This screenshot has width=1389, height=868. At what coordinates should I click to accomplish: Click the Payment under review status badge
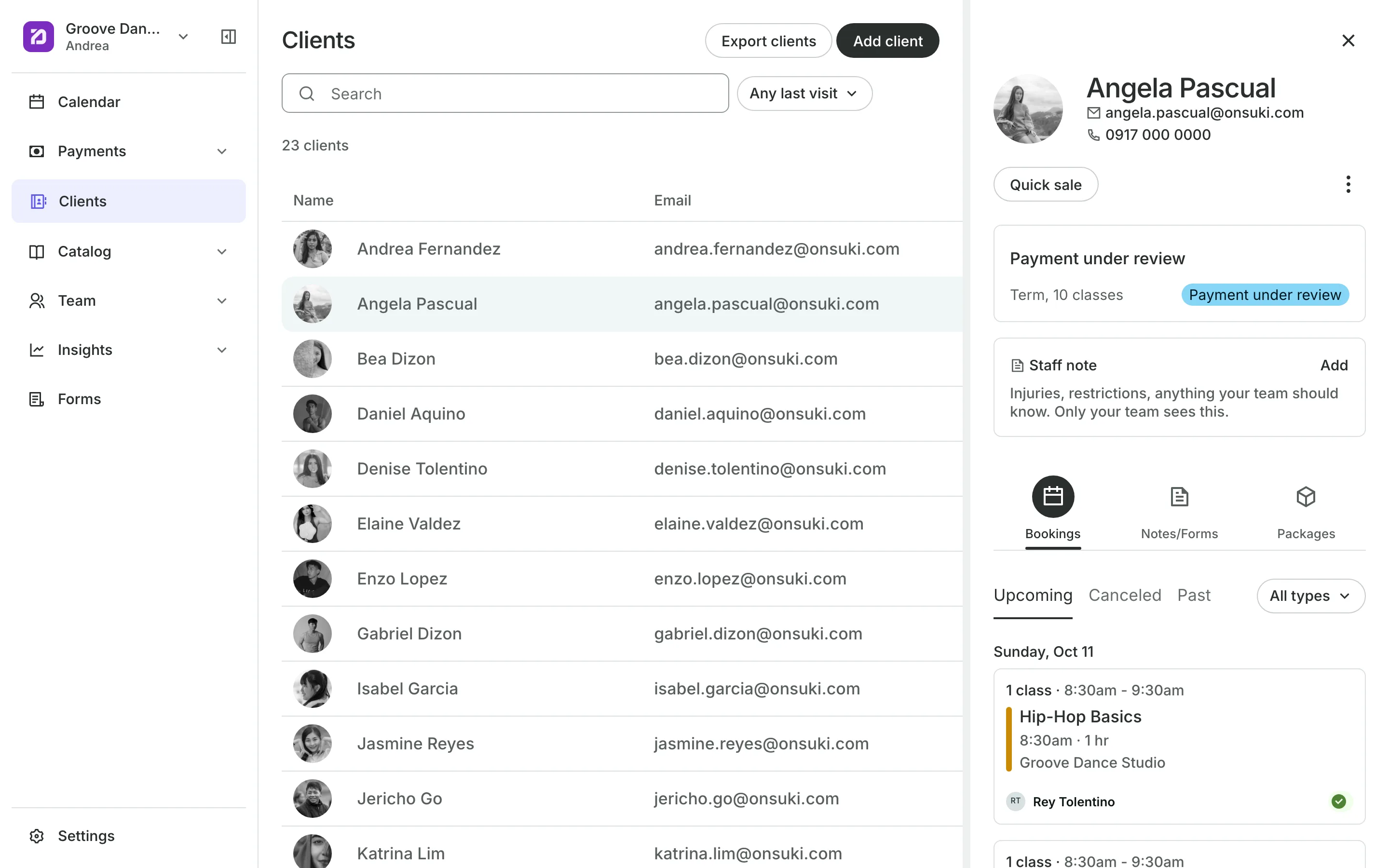click(x=1265, y=295)
